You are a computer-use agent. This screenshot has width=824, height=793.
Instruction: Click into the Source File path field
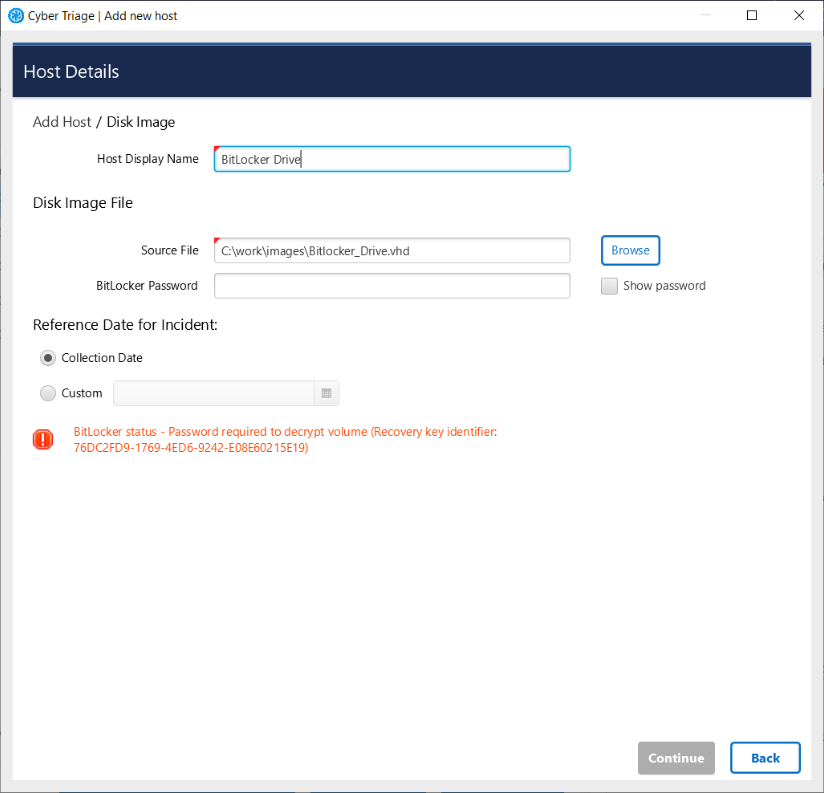[x=392, y=250]
